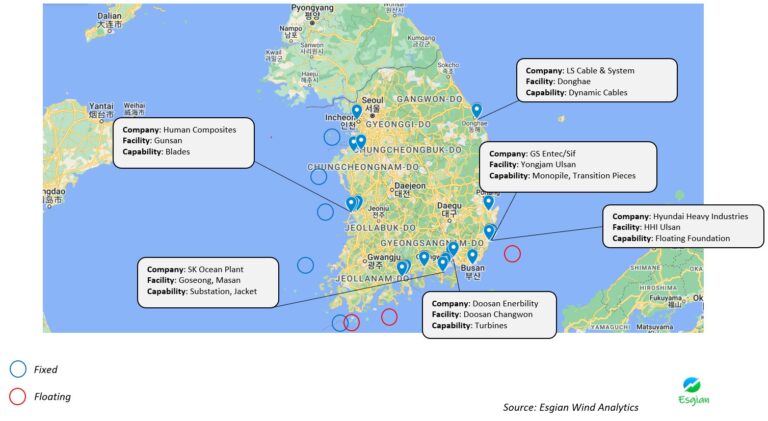Select the SK Ocean Plant callout
This screenshot has width=768, height=421.
(208, 282)
